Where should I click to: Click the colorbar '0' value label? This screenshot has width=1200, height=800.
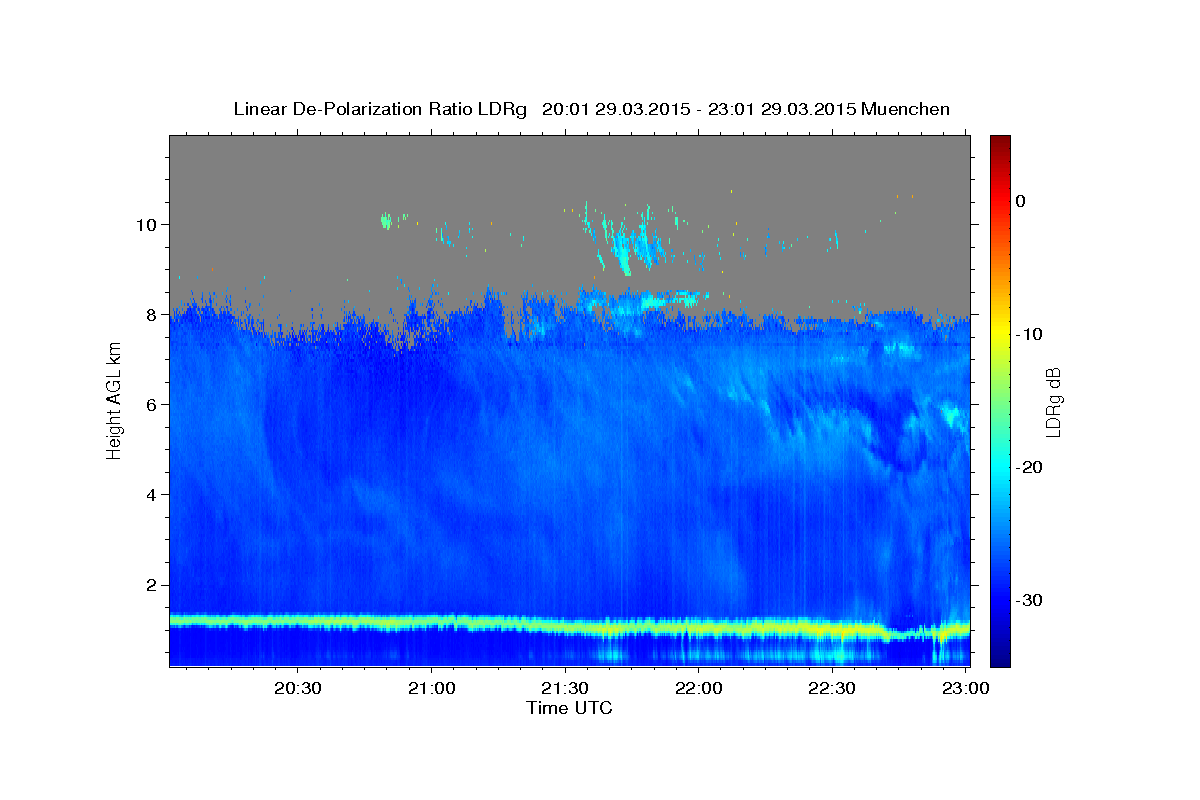click(x=1020, y=201)
